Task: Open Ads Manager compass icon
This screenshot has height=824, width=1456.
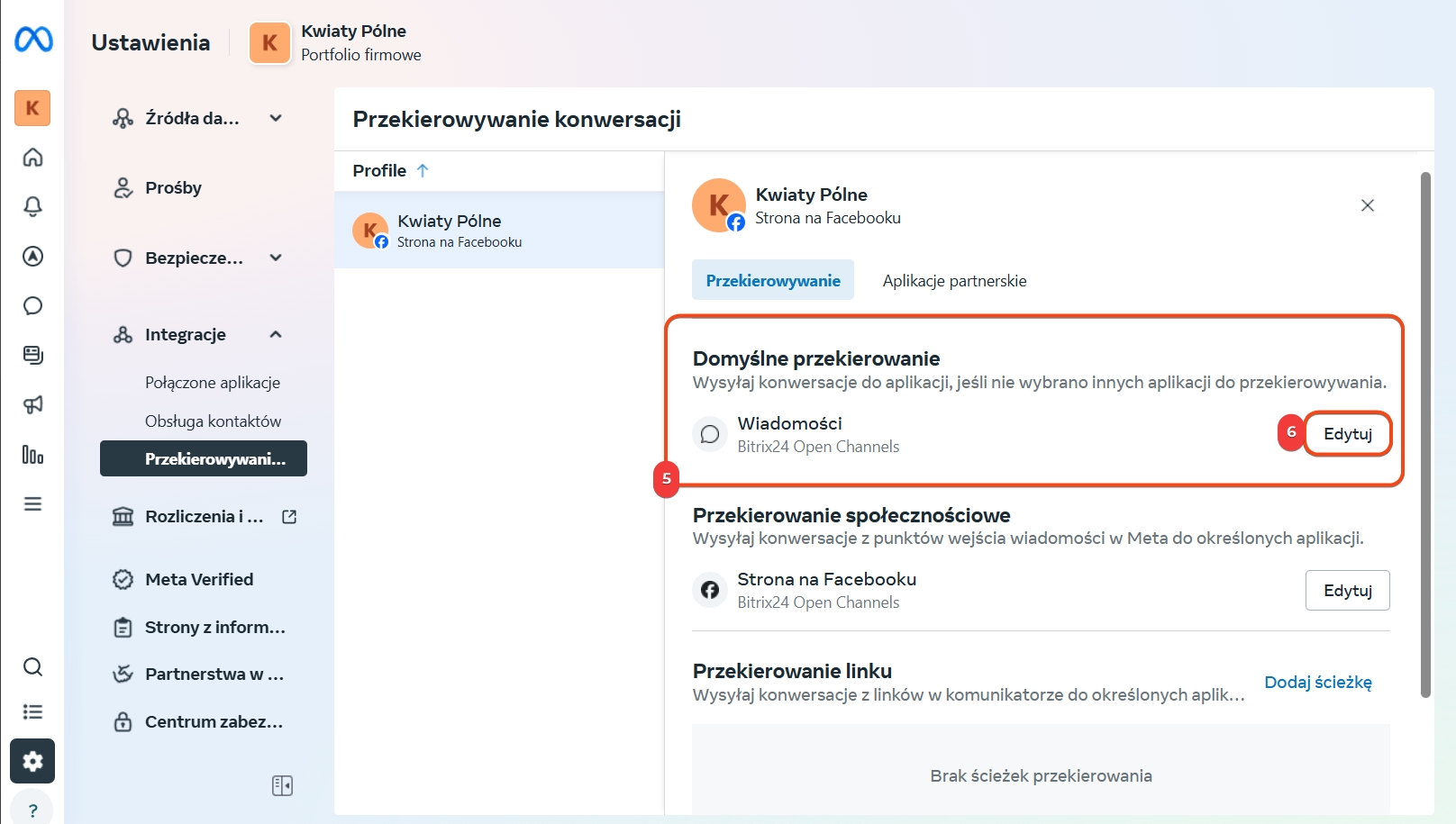Action: pos(32,257)
